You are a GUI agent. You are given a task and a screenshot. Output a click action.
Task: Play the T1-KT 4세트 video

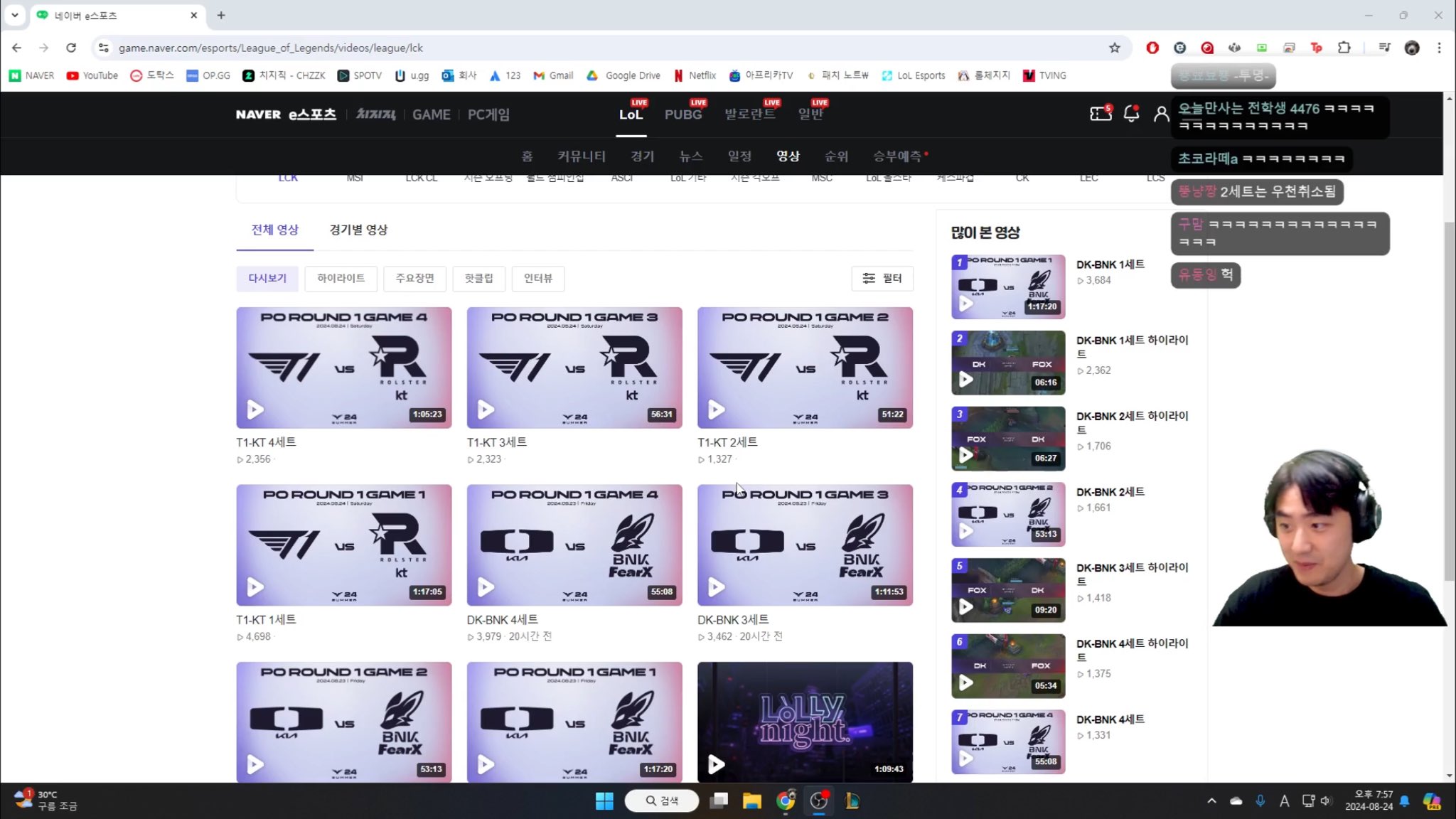(x=343, y=368)
